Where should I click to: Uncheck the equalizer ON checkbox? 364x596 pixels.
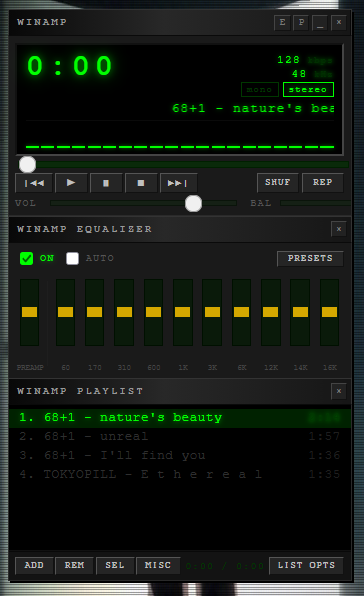pyautogui.click(x=27, y=258)
